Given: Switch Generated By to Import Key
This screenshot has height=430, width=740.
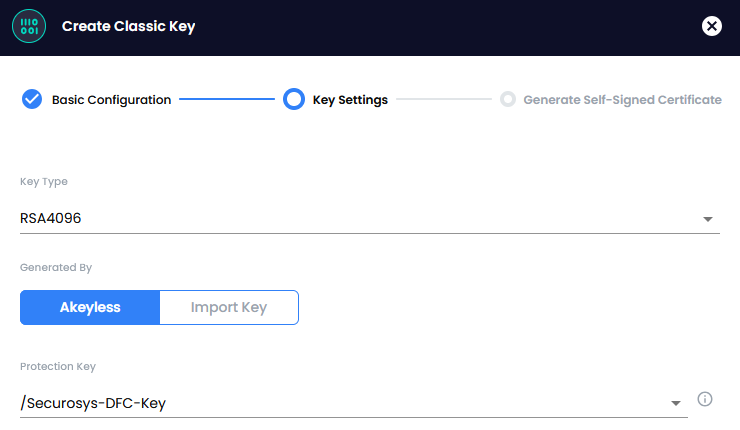Looking at the screenshot, I should (x=228, y=307).
